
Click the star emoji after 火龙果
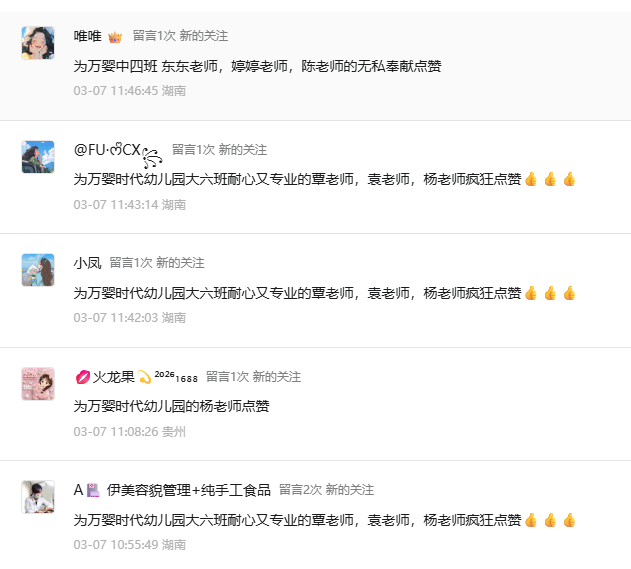(145, 377)
